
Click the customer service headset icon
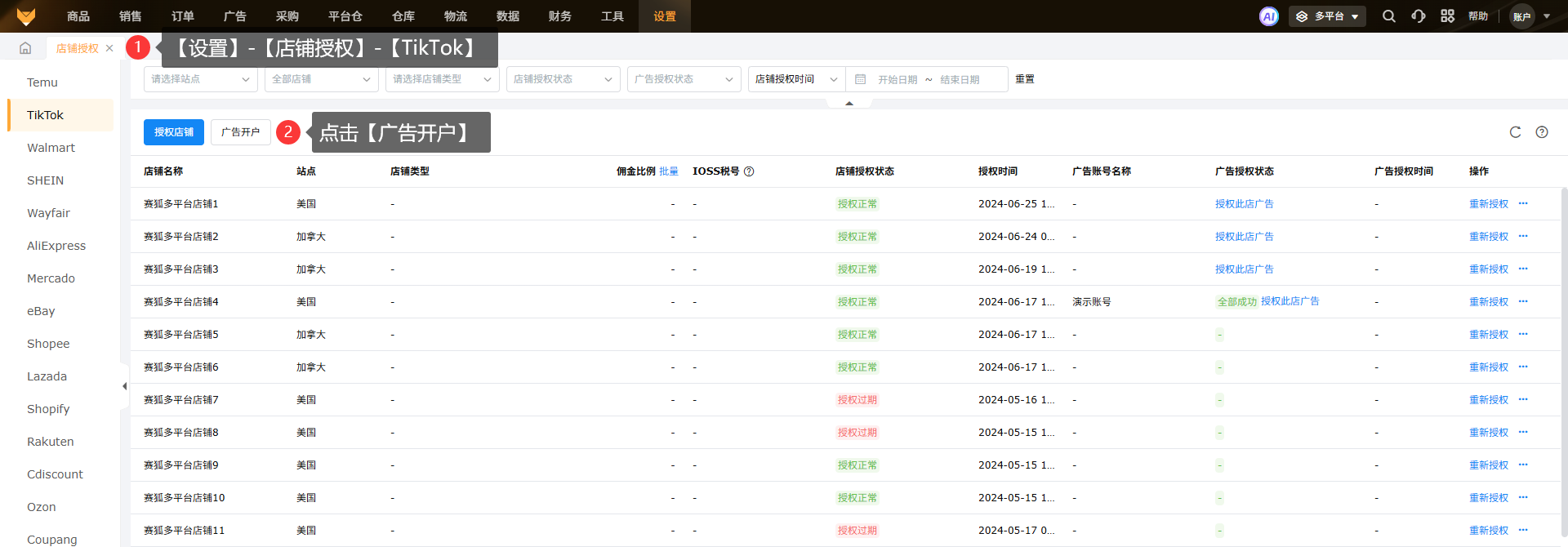[1419, 16]
